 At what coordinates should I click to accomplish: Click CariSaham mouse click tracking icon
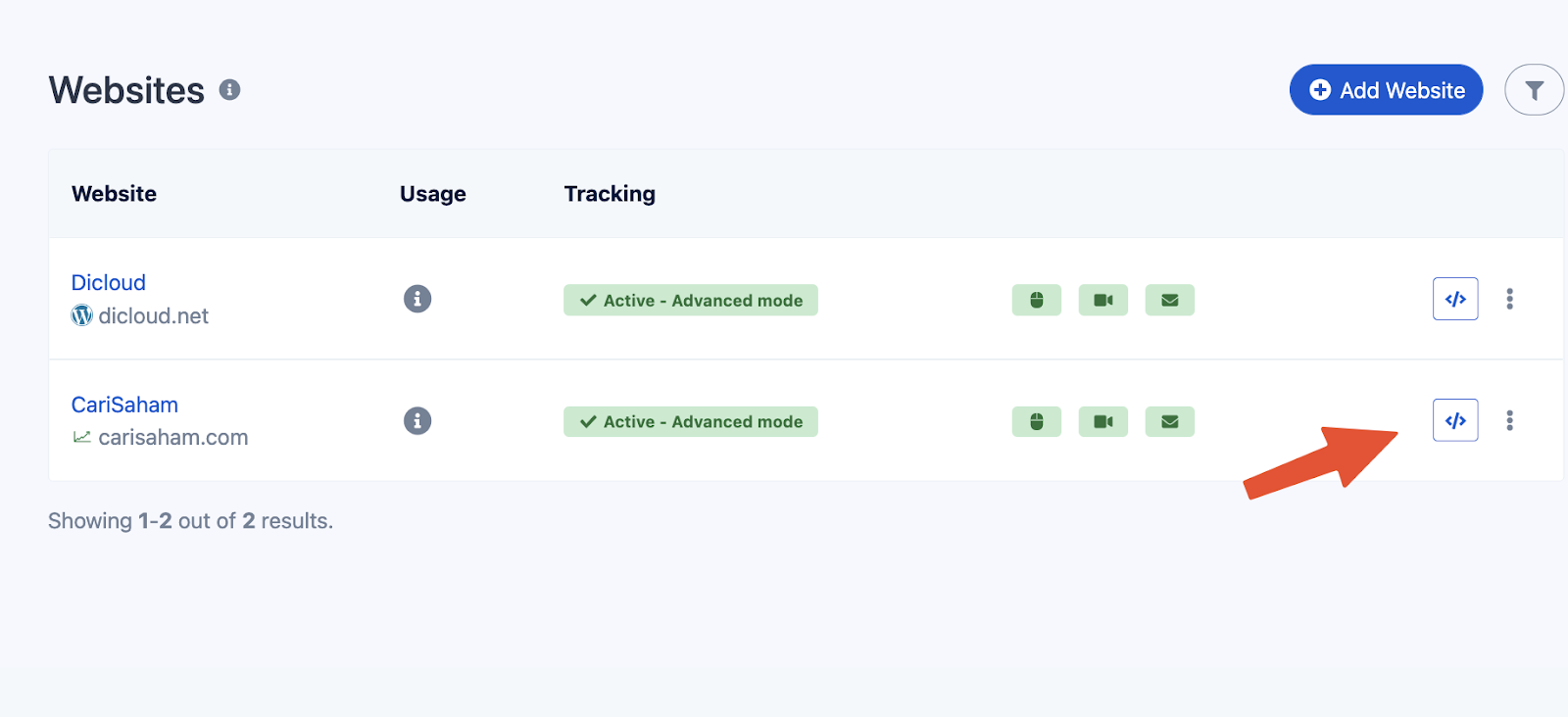tap(1037, 421)
